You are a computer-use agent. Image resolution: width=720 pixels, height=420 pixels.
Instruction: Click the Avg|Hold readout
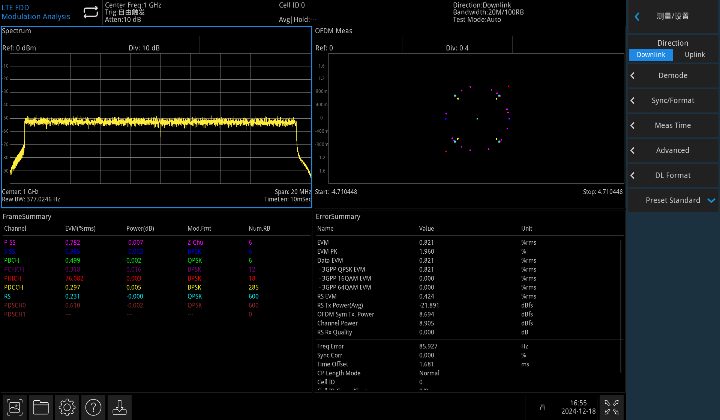click(x=298, y=20)
